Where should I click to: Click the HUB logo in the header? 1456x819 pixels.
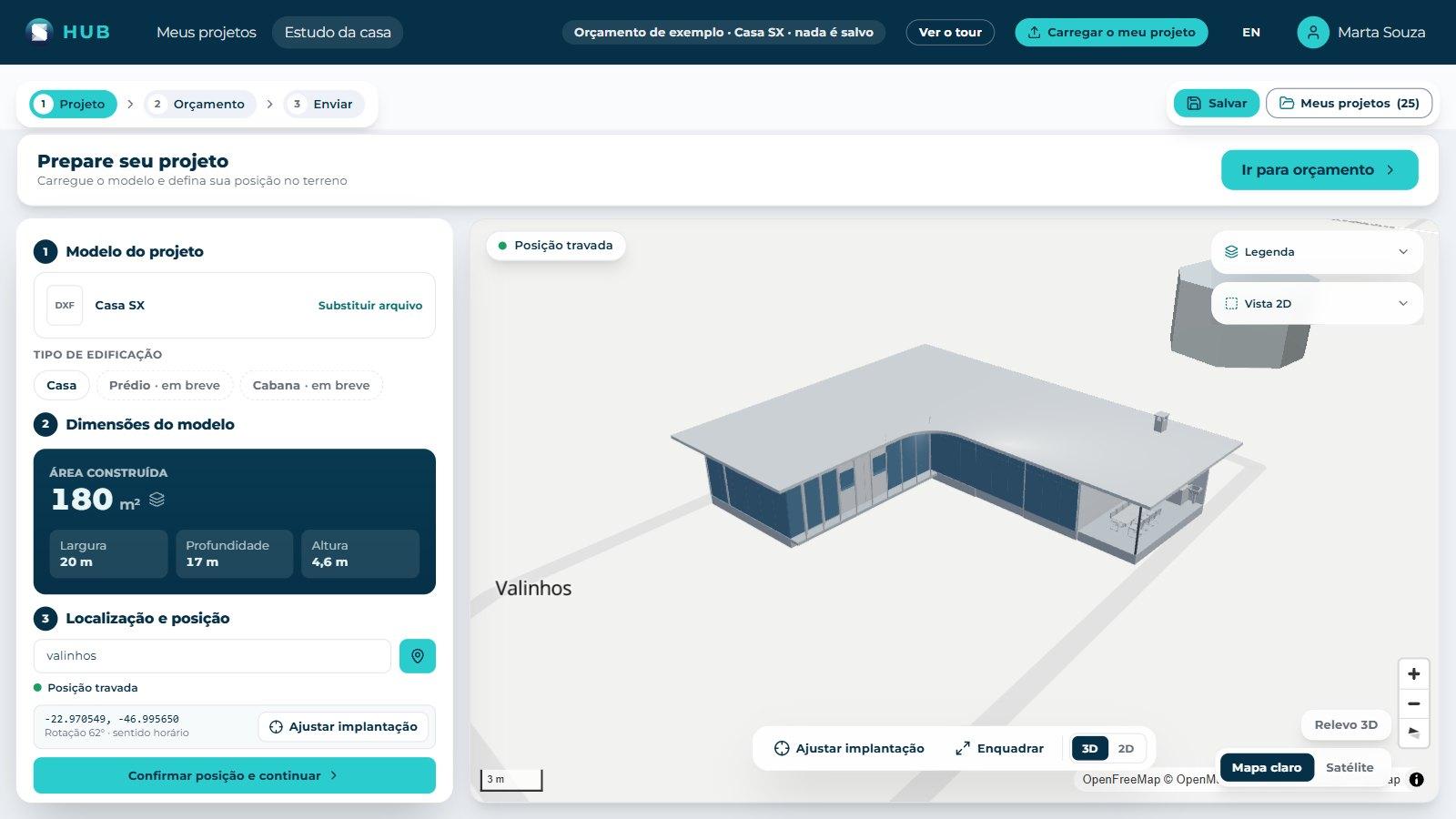(68, 32)
